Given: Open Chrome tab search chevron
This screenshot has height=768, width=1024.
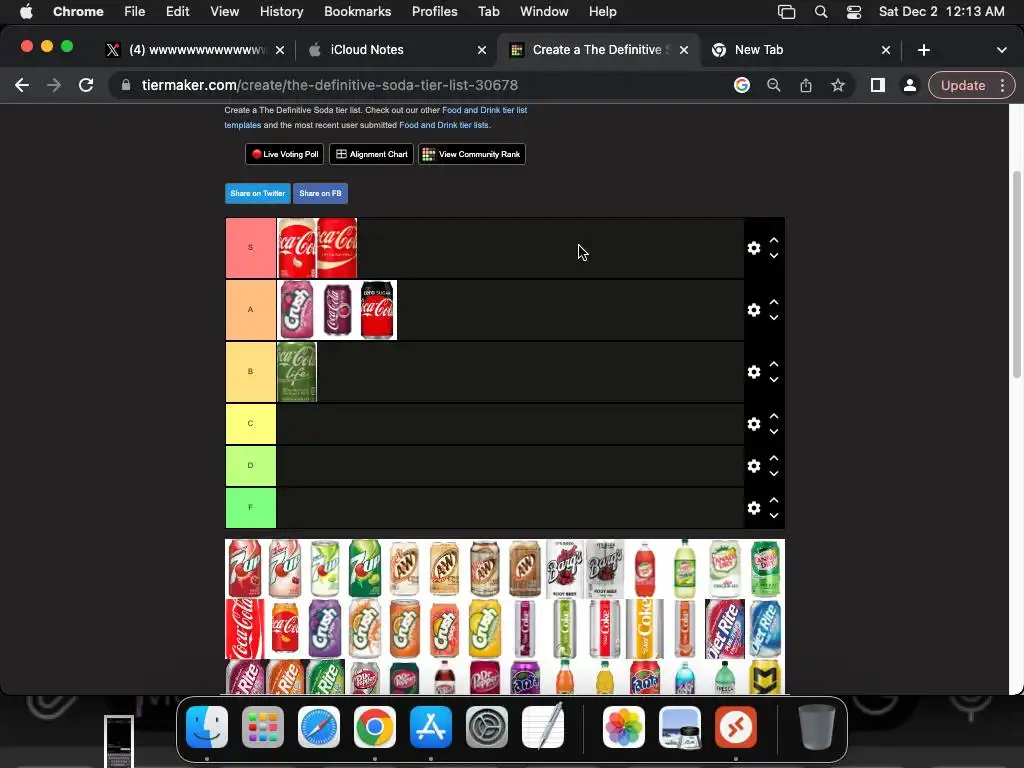Looking at the screenshot, I should pyautogui.click(x=1001, y=50).
